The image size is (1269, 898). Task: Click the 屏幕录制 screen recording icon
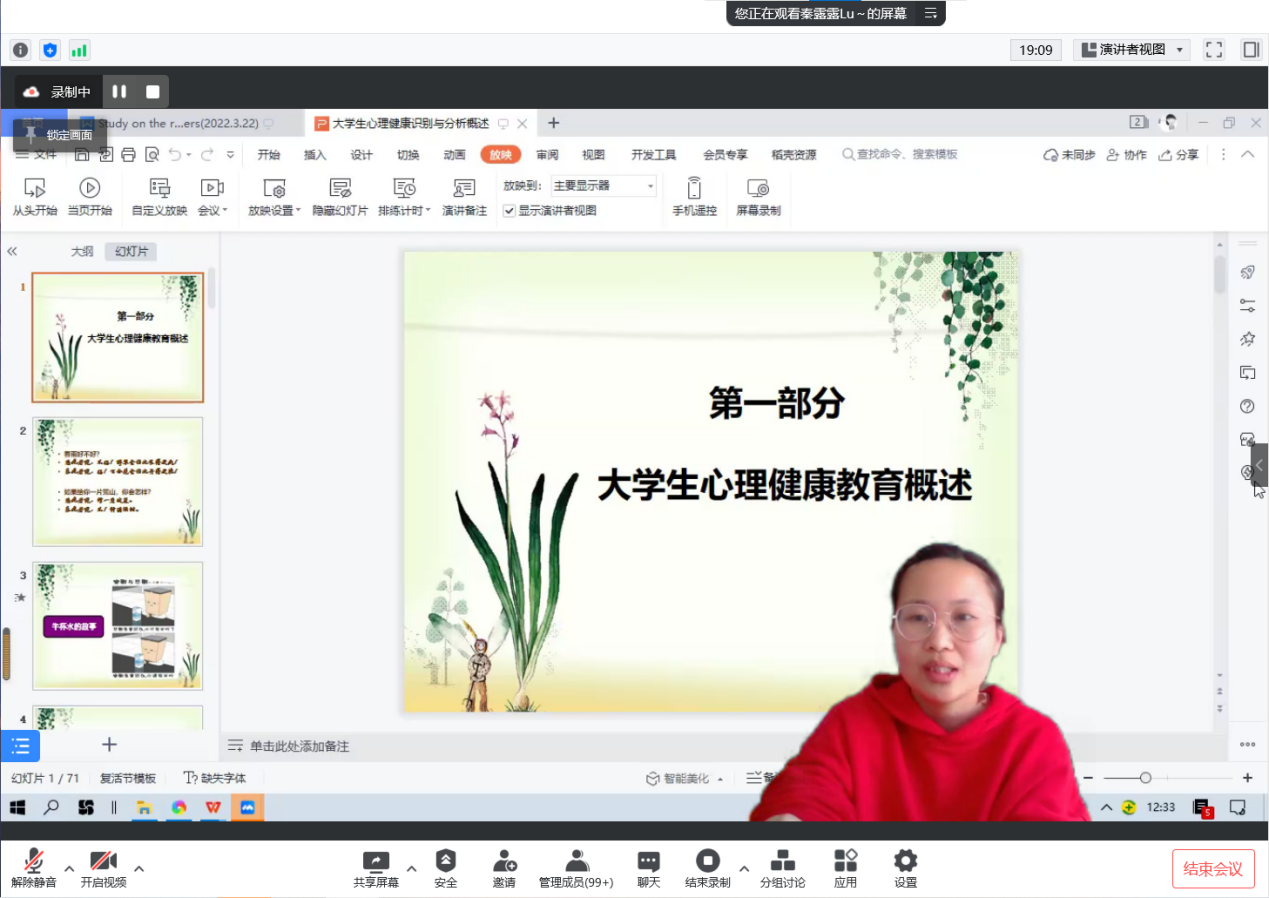(x=758, y=188)
